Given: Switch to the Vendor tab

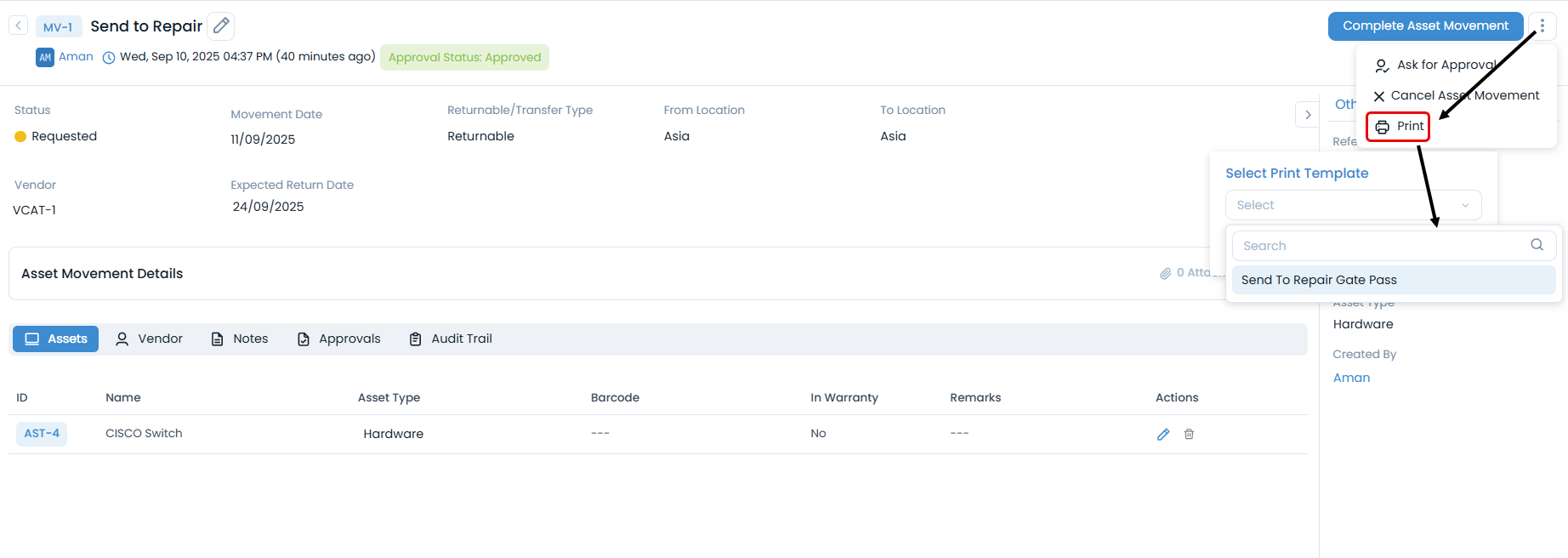Looking at the screenshot, I should (x=150, y=339).
